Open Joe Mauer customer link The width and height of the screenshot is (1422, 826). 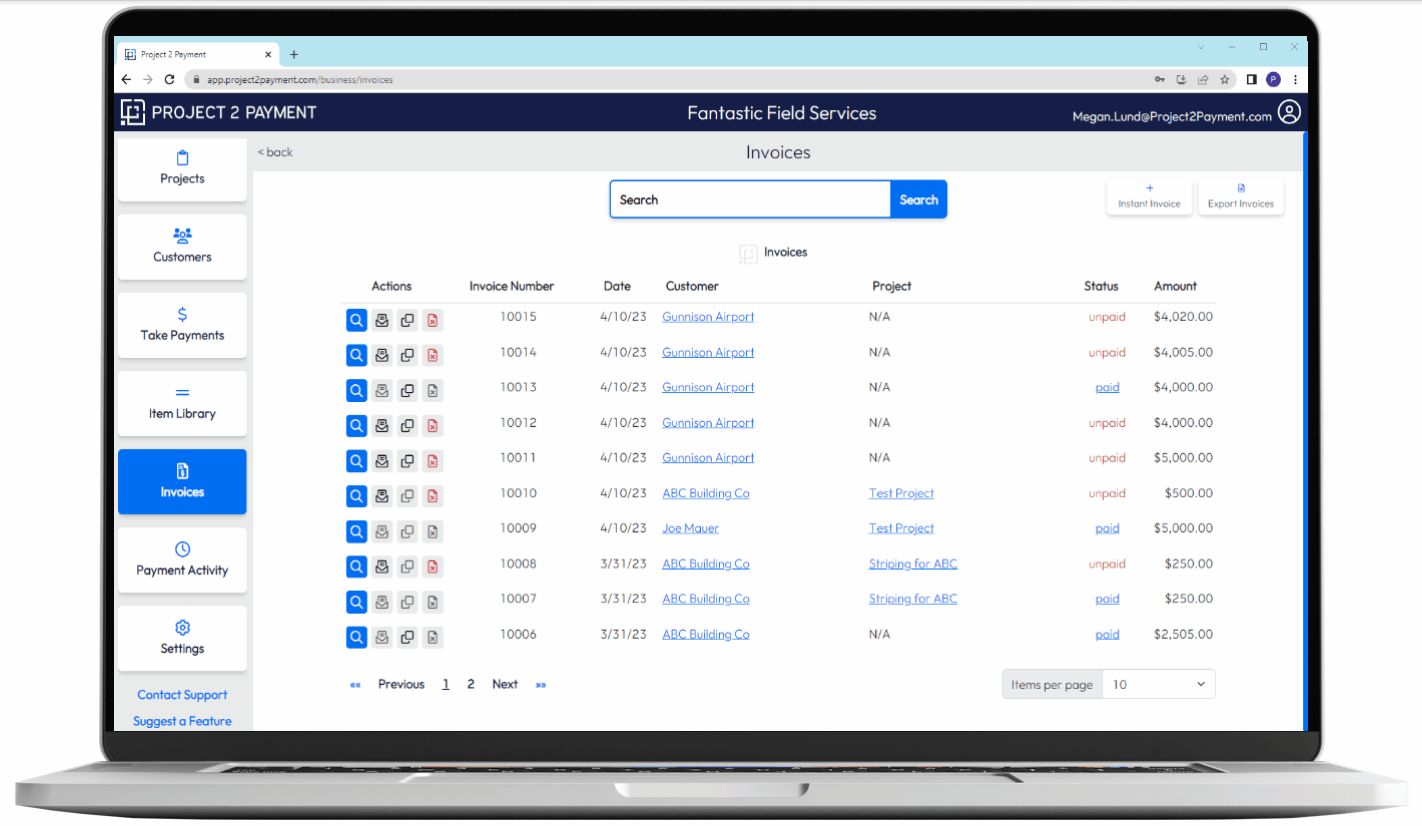690,528
